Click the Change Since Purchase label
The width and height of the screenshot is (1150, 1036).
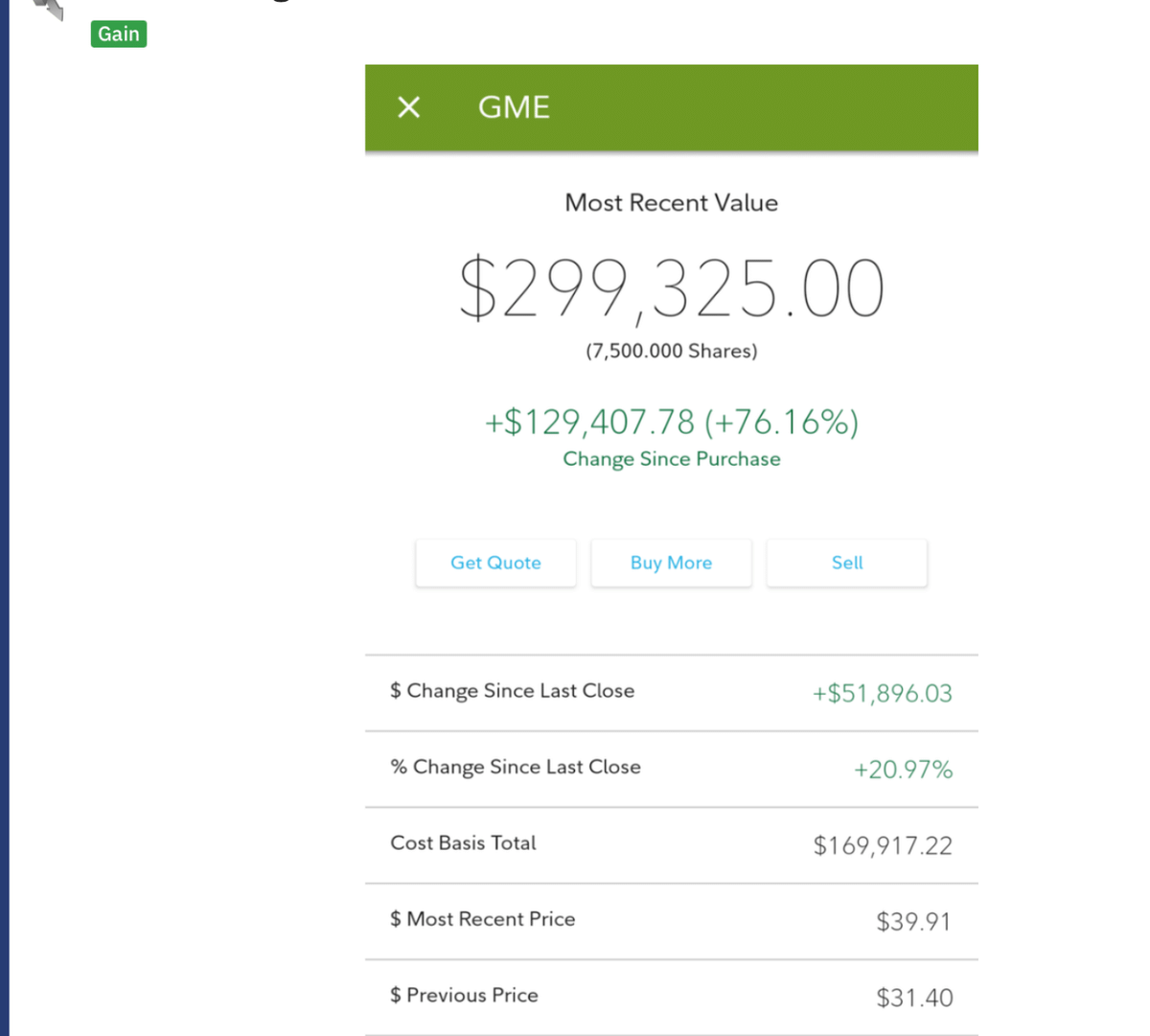click(x=671, y=459)
